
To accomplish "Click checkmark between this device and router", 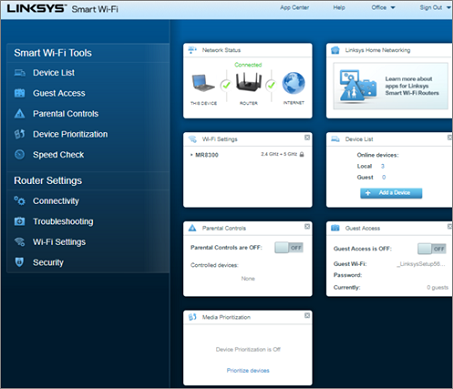I will click(226, 85).
